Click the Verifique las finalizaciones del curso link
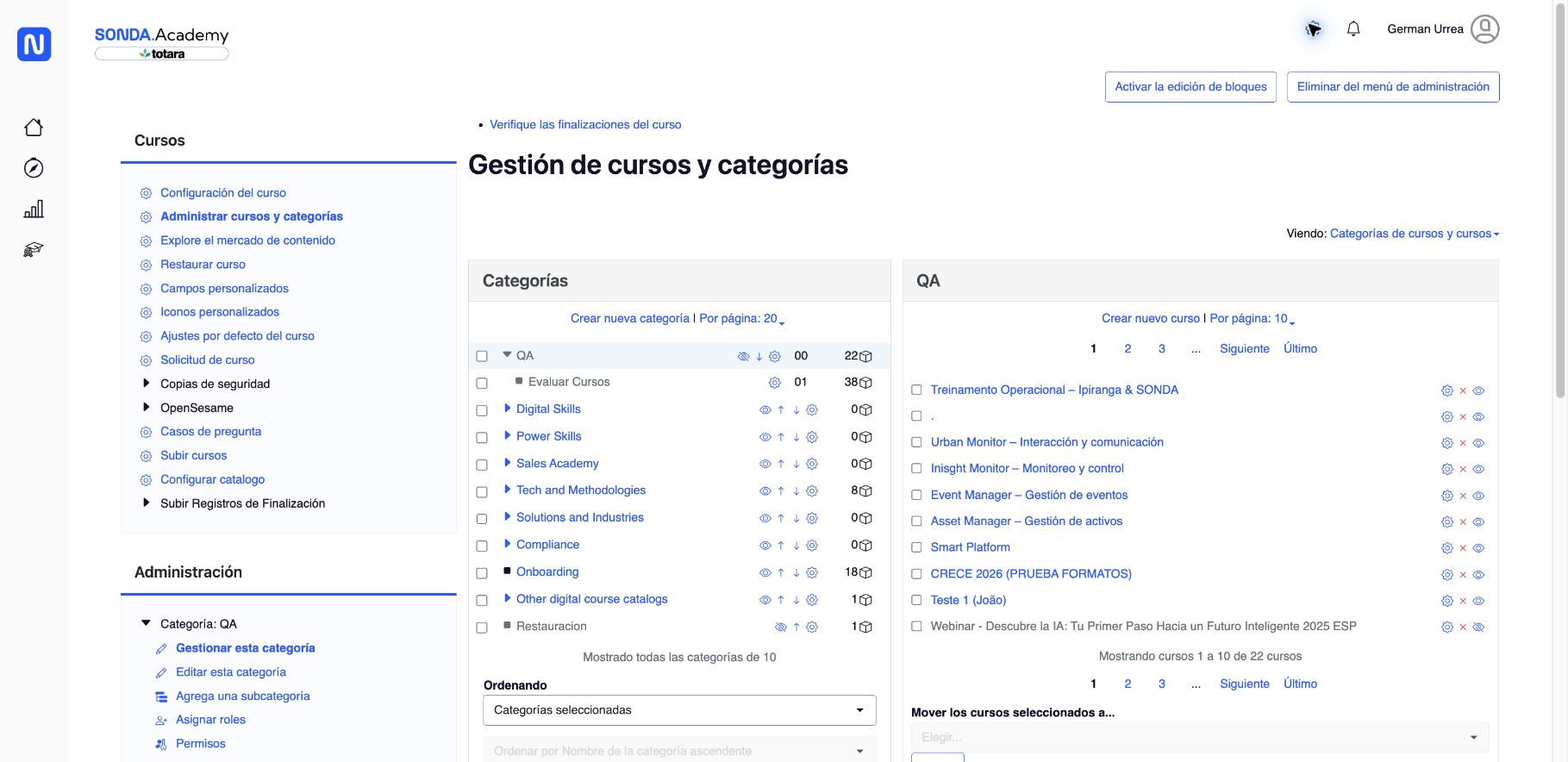The height and width of the screenshot is (762, 1568). 585,125
